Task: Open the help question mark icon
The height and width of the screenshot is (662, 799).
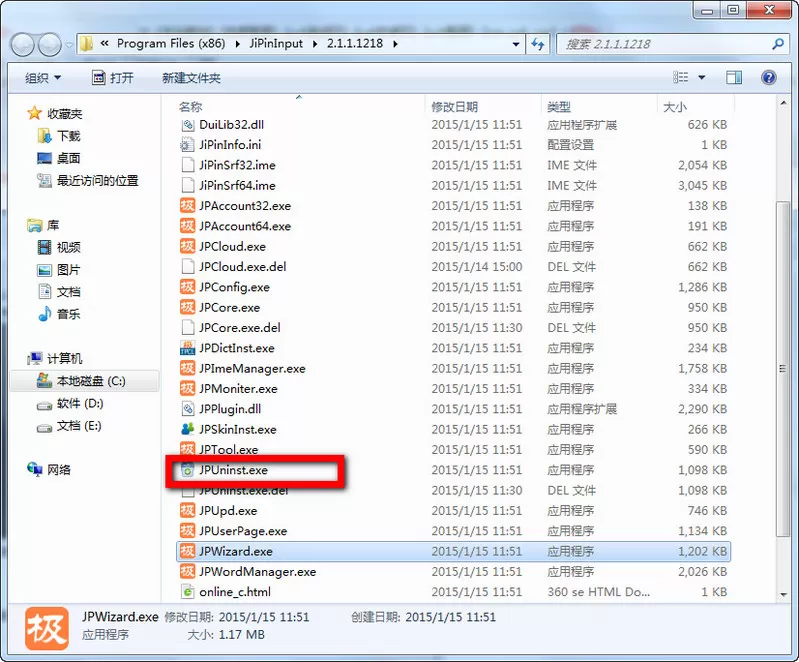Action: coord(768,77)
